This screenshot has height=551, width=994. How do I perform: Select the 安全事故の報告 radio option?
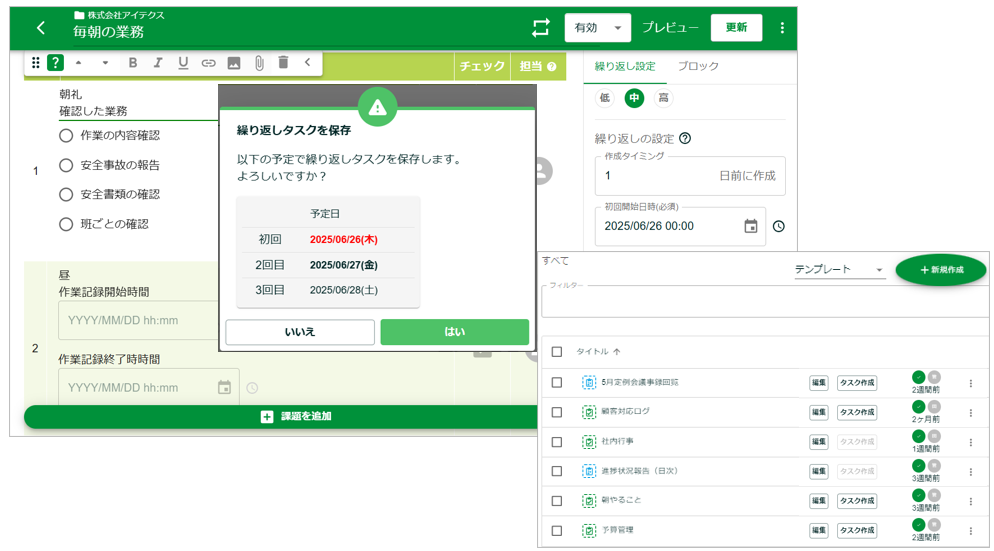click(x=66, y=165)
